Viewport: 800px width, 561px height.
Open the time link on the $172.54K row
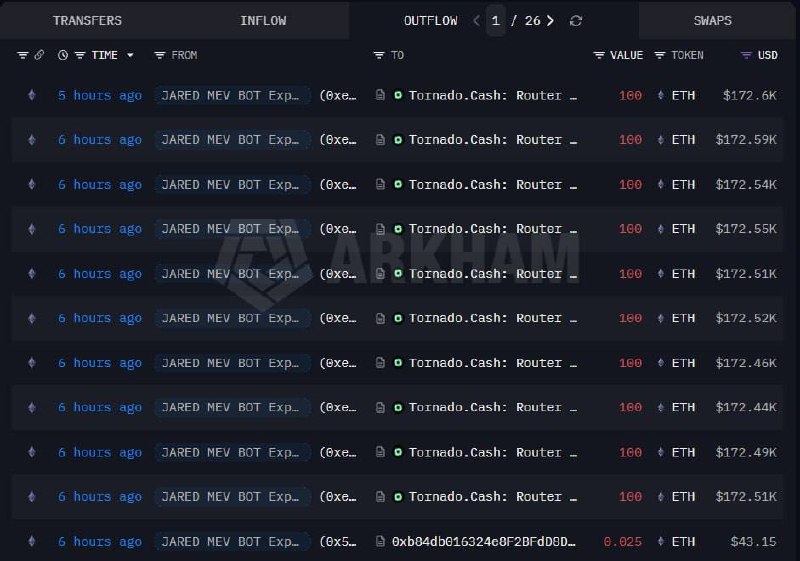tap(100, 185)
